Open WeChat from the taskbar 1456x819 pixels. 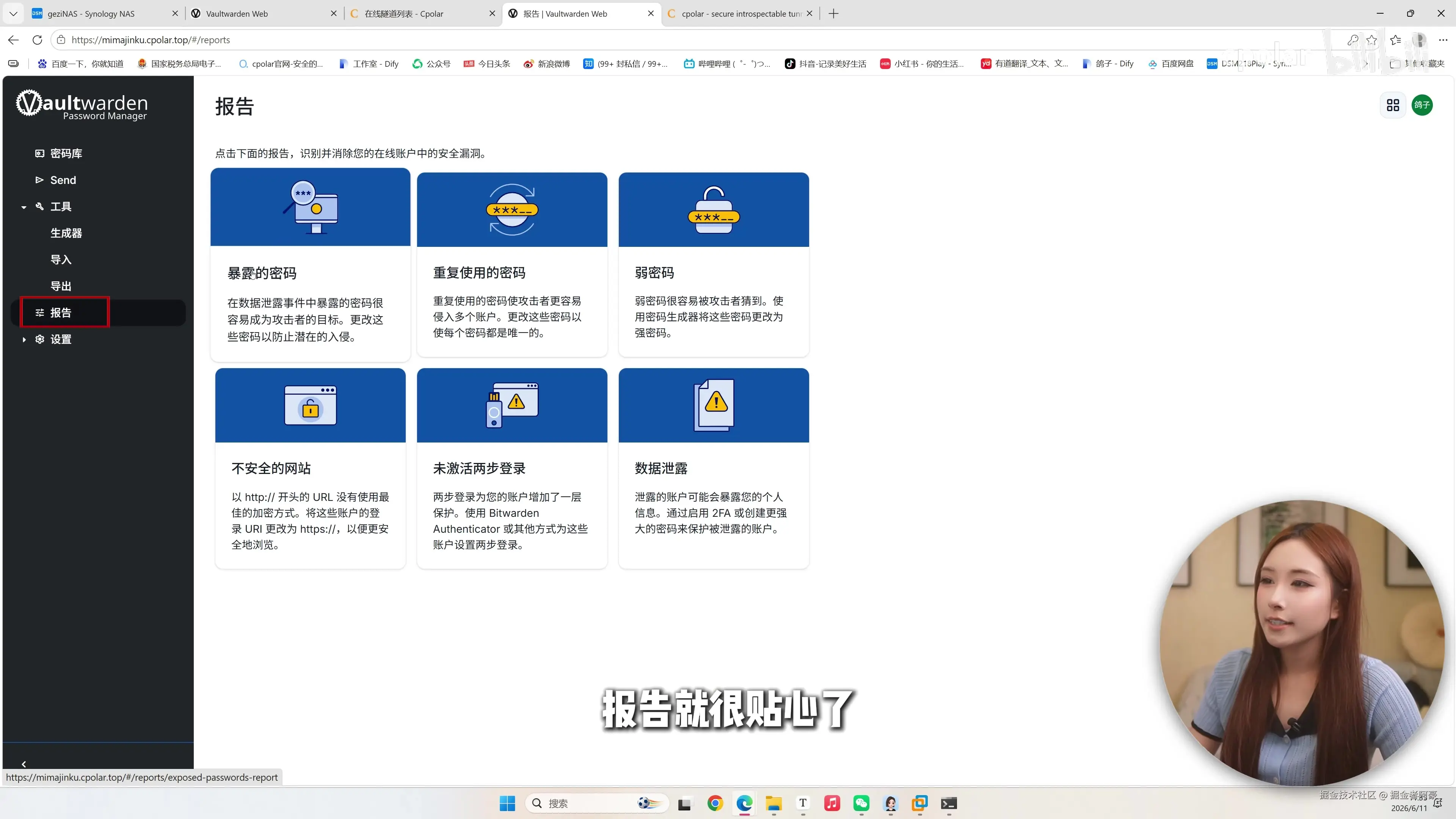[861, 803]
